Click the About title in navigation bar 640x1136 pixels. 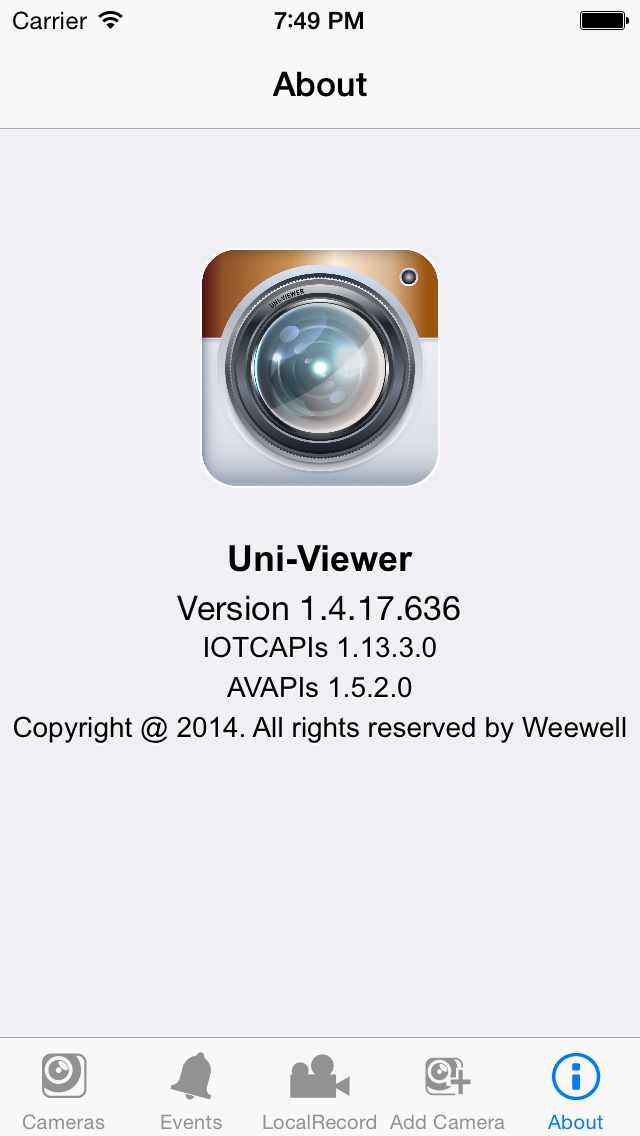click(x=320, y=84)
